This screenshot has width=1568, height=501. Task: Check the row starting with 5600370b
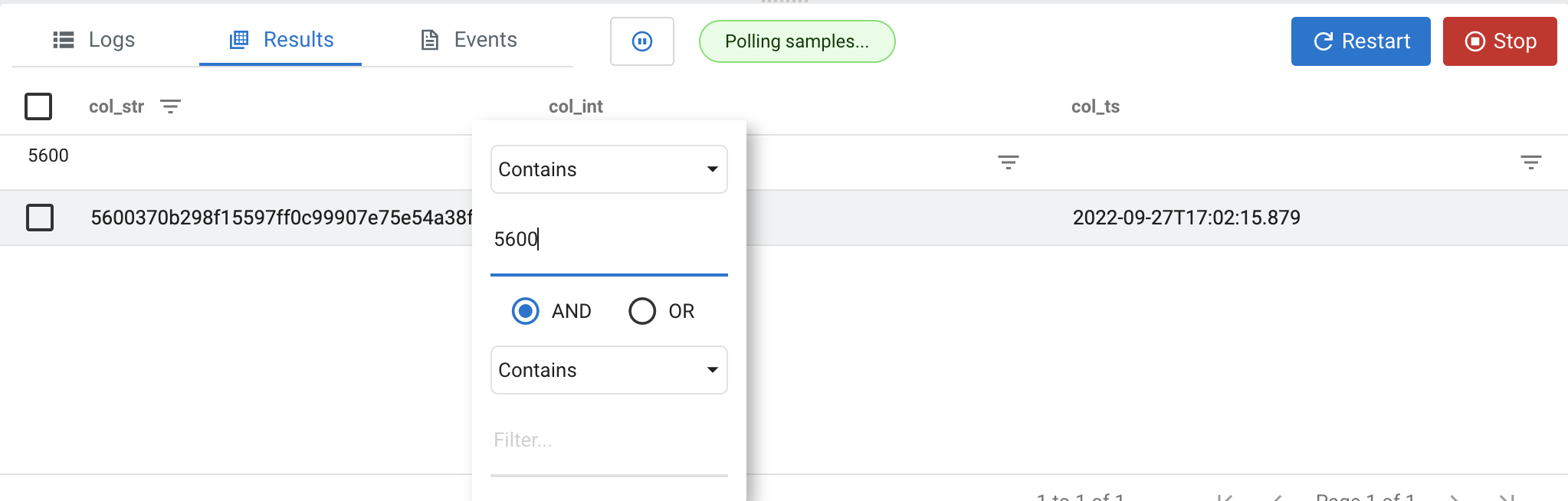40,218
